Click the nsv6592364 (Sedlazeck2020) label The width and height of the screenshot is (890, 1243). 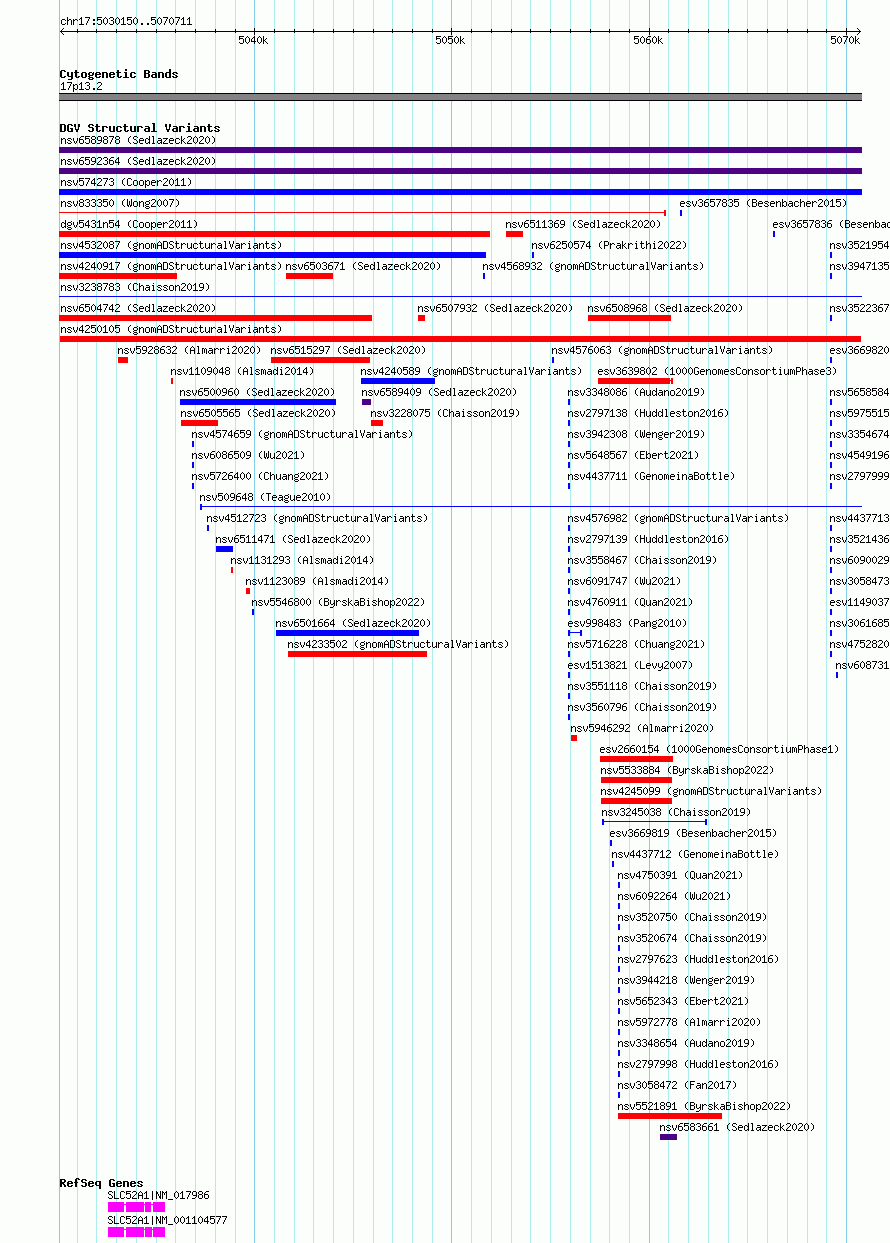click(137, 161)
